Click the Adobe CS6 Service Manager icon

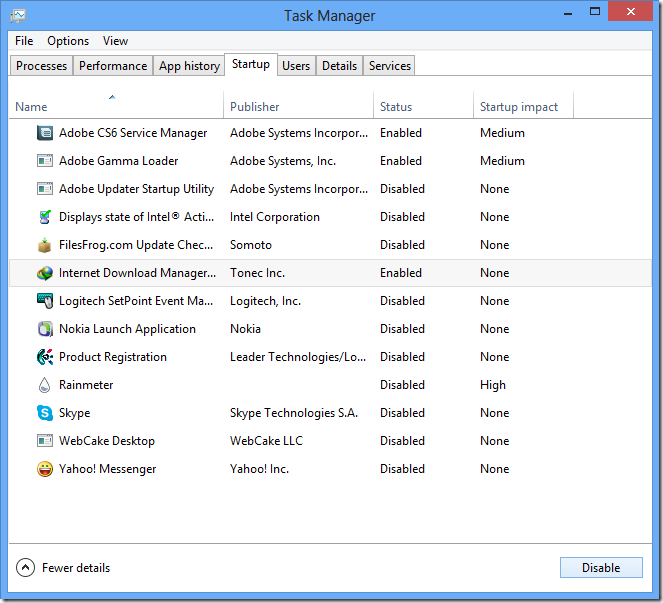(x=45, y=133)
